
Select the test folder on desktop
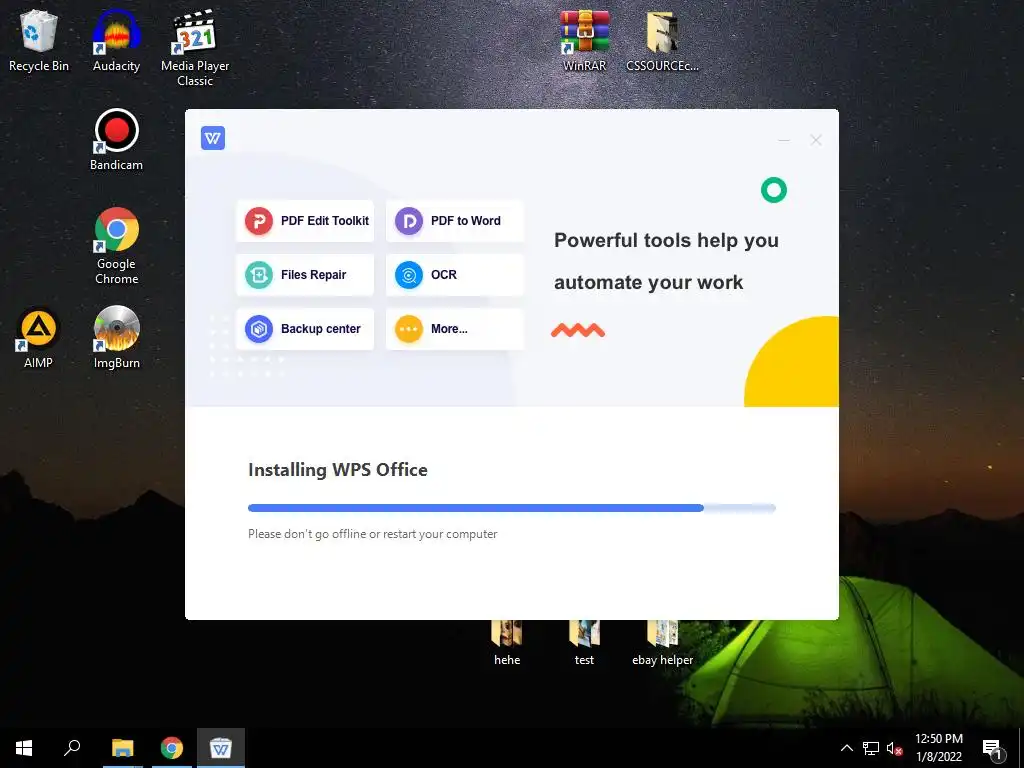pyautogui.click(x=584, y=644)
